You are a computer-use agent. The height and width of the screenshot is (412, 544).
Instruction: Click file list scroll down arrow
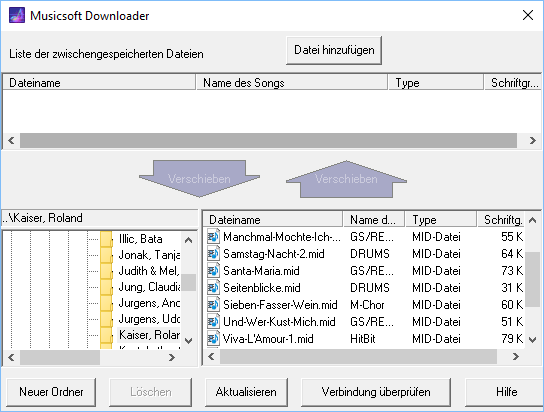[x=533, y=340]
